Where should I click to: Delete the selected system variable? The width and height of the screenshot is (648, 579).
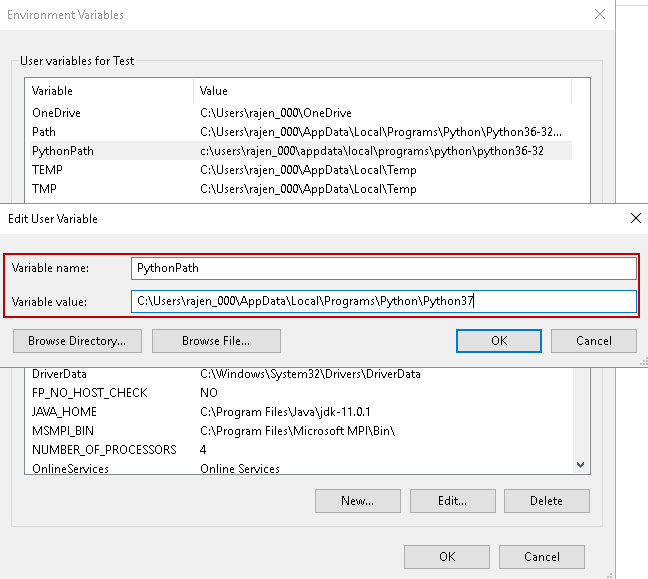point(546,500)
